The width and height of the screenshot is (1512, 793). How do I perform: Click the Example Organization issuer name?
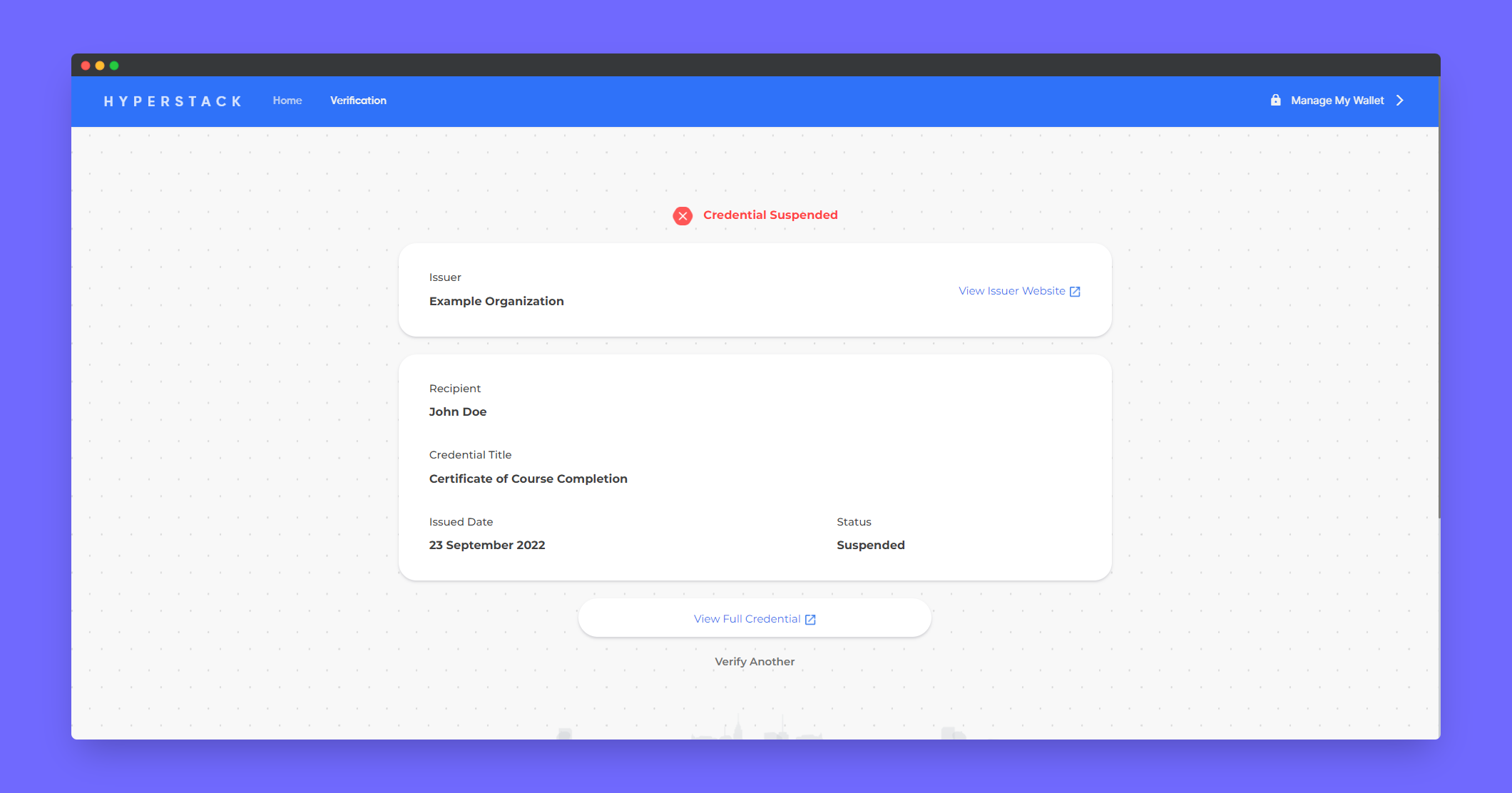496,301
